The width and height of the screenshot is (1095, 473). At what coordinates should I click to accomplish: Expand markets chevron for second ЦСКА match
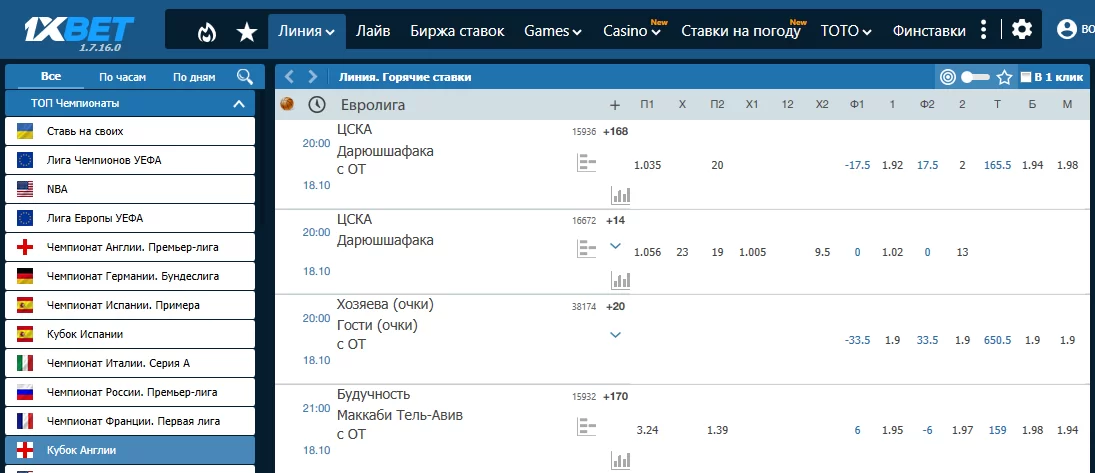click(x=615, y=245)
